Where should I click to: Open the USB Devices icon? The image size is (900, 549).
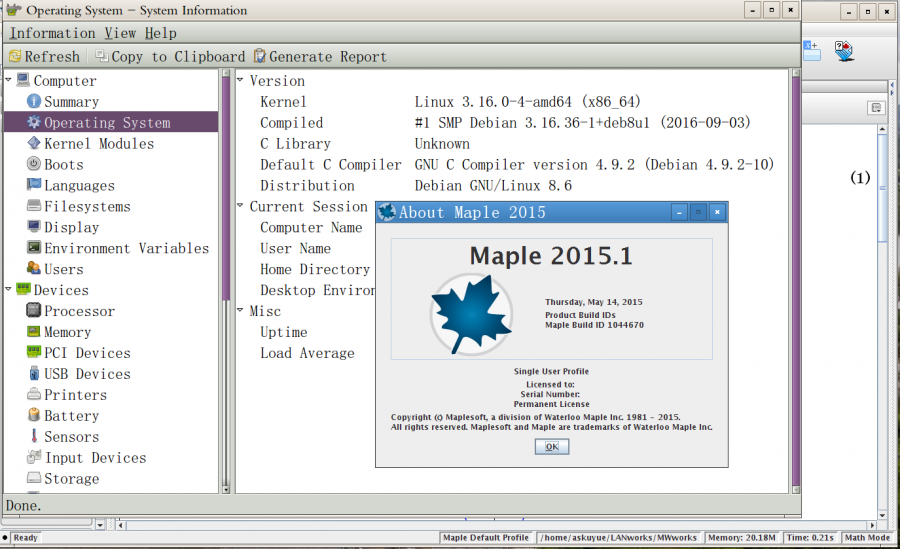coord(34,373)
